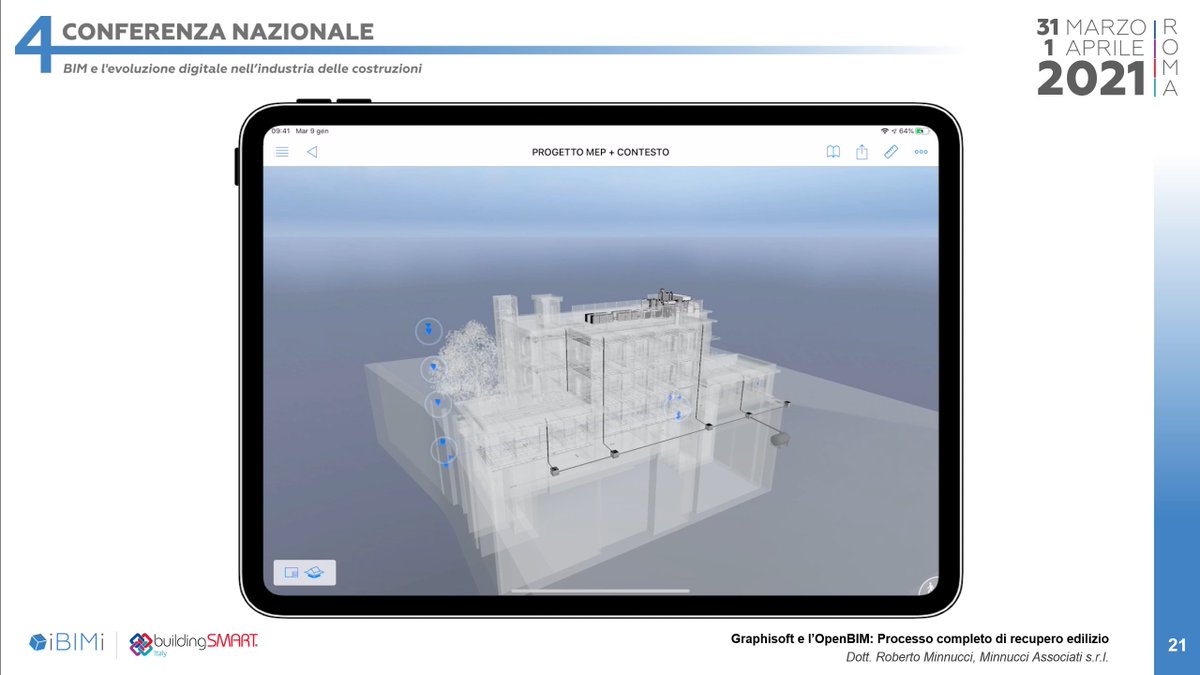Screen dimensions: 1200x675
Task: Click the iBIMi logo
Action: [66, 641]
